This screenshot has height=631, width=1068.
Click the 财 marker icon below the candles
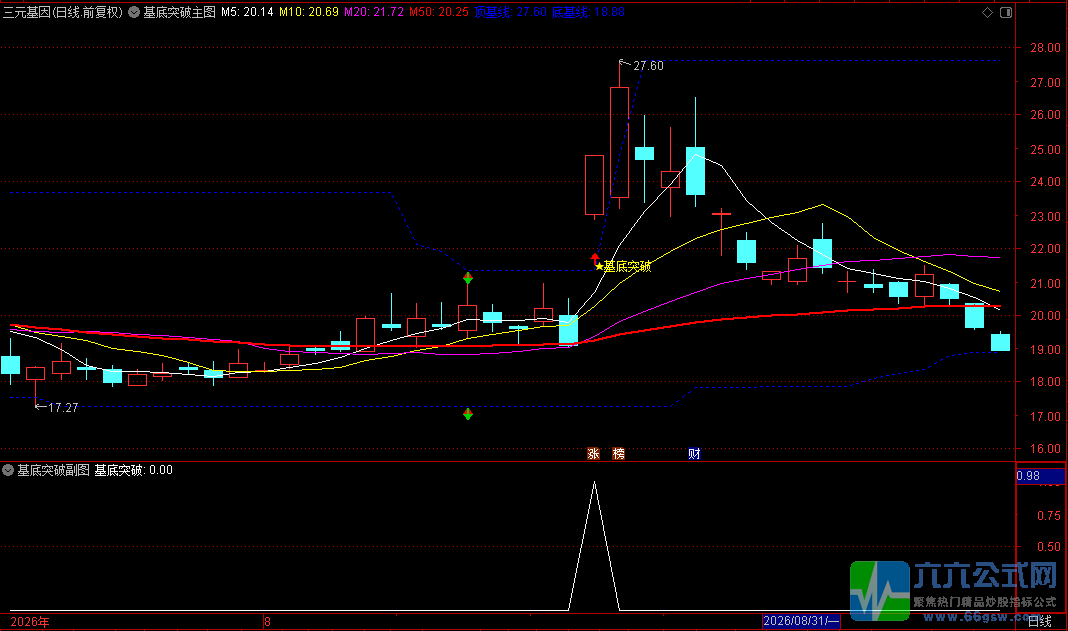[x=694, y=454]
